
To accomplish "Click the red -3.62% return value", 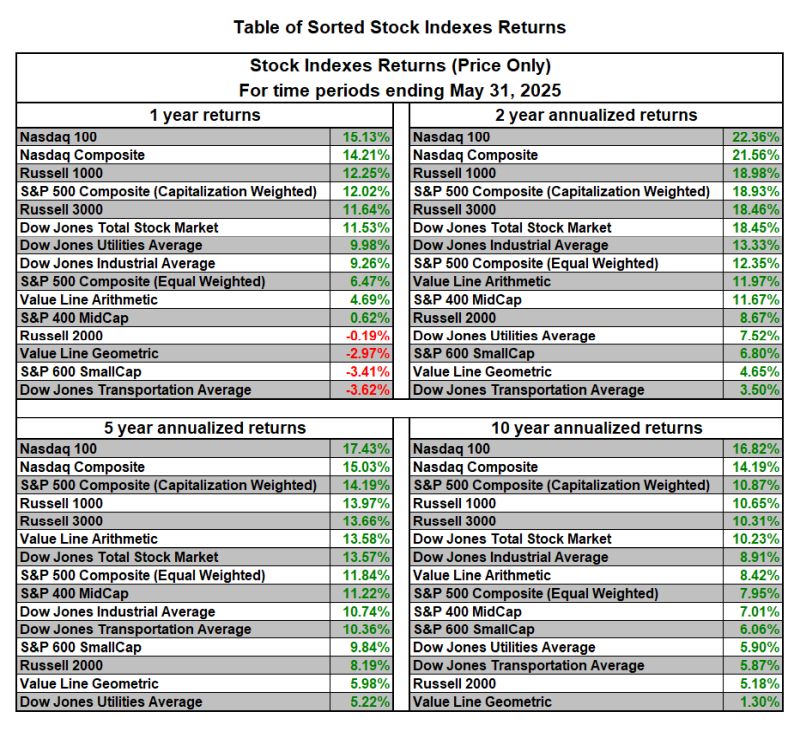I will (365, 390).
